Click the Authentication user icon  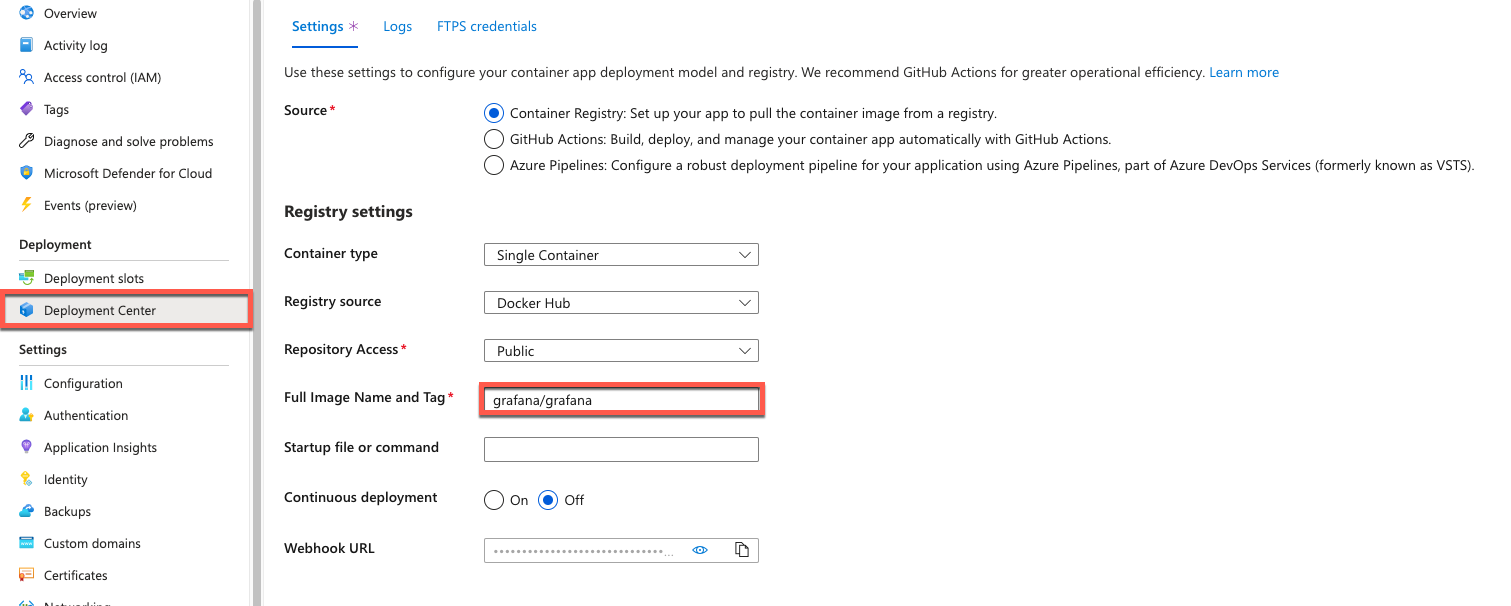tap(27, 415)
